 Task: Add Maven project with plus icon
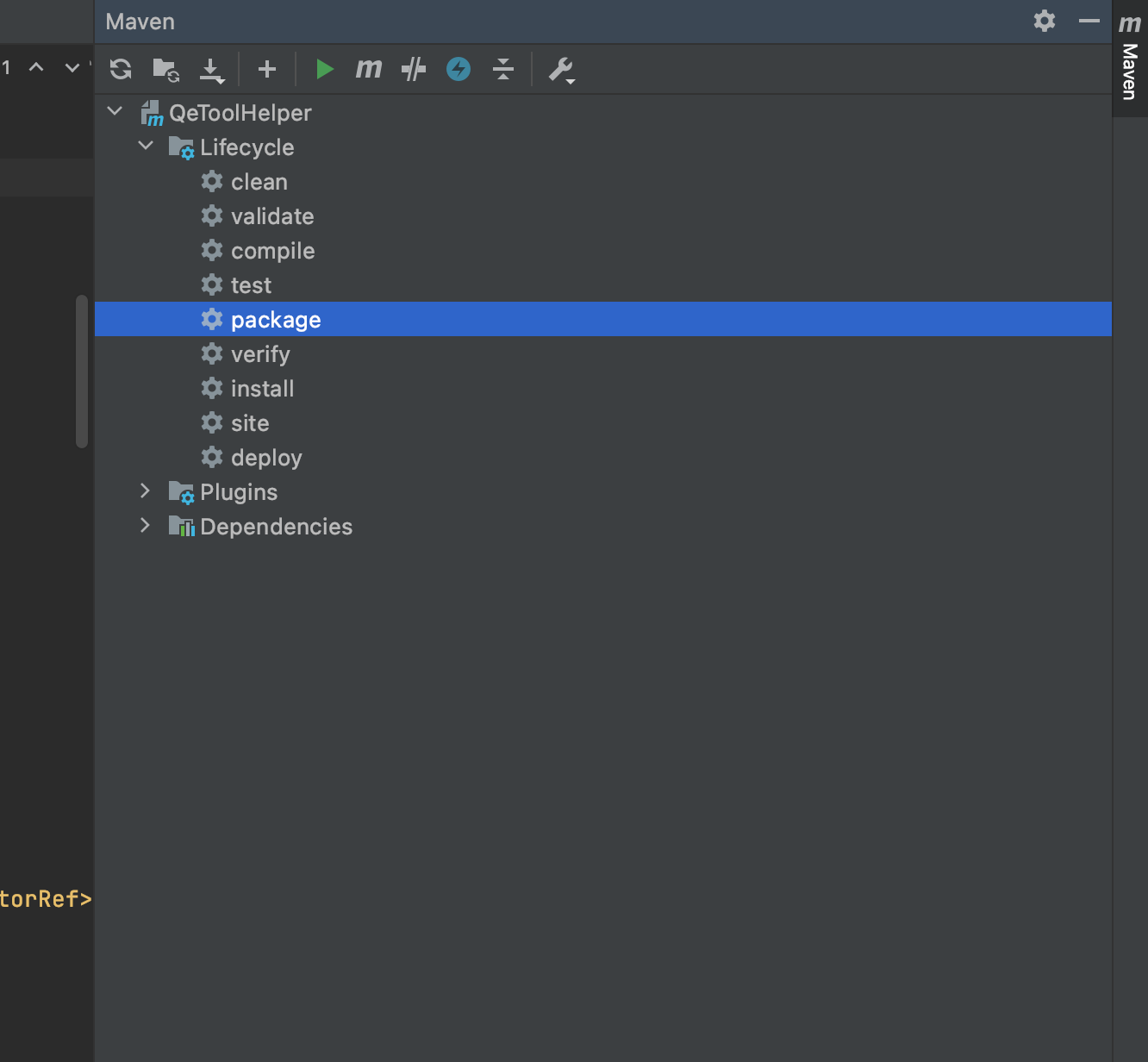point(267,69)
